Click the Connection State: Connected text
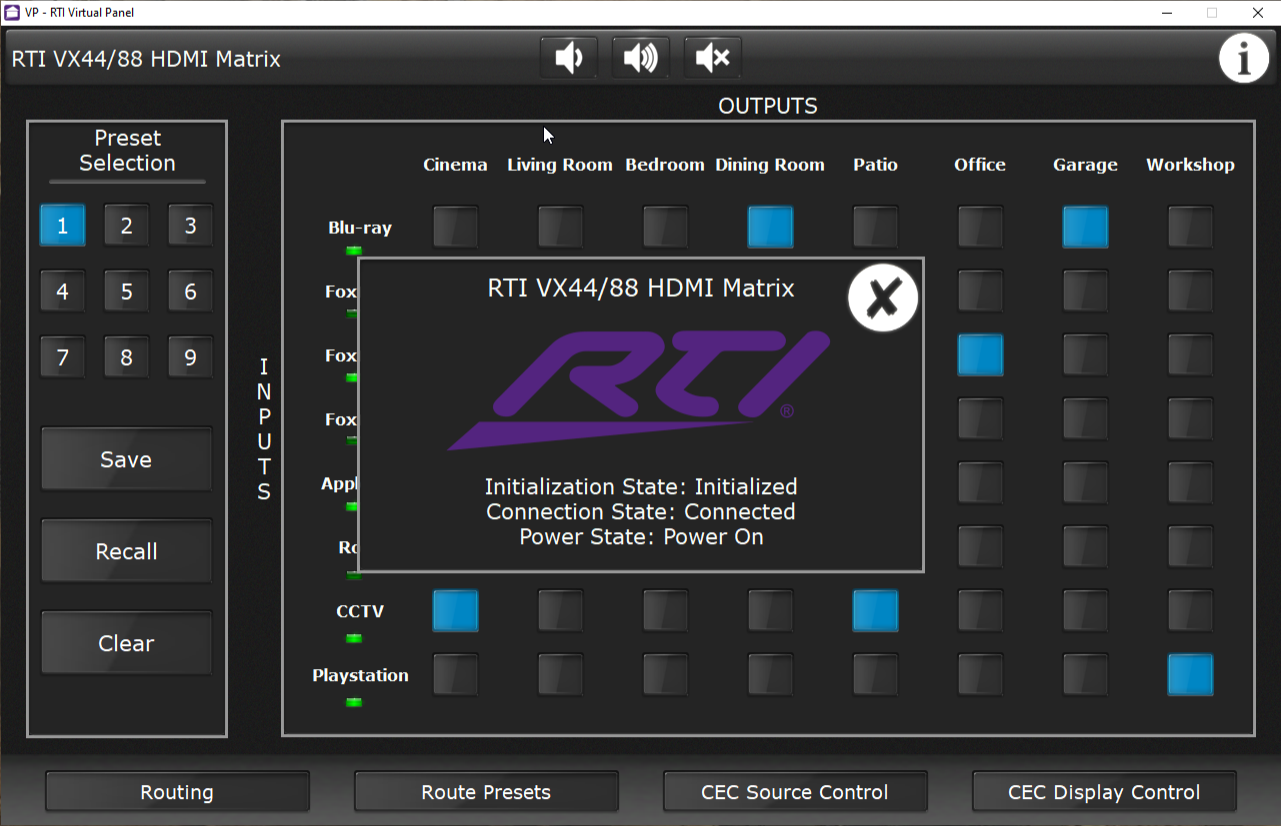1281x826 pixels. [641, 512]
